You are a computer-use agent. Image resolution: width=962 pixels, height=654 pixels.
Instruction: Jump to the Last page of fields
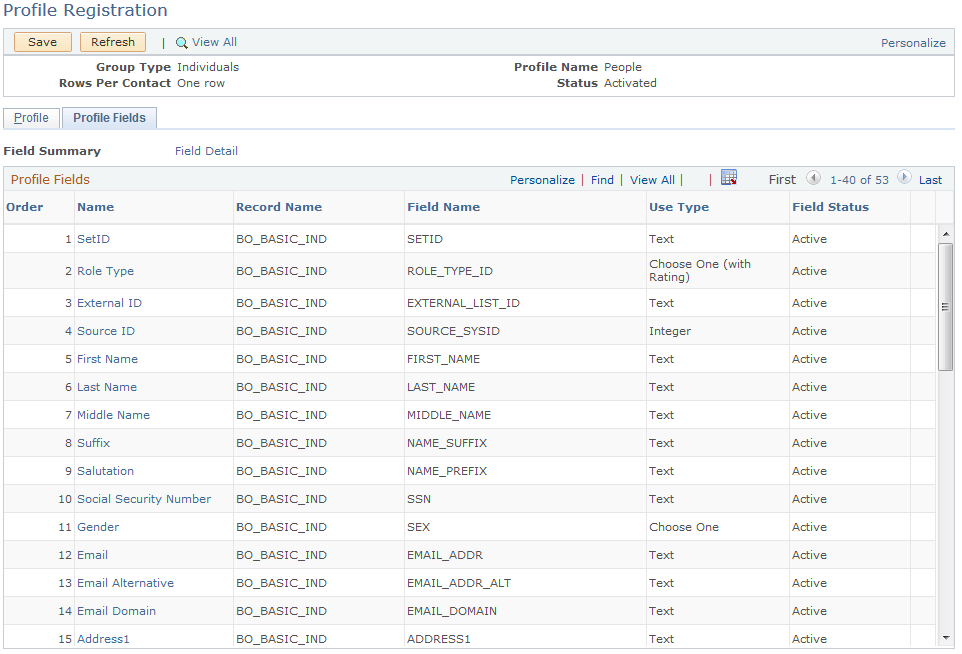point(929,180)
